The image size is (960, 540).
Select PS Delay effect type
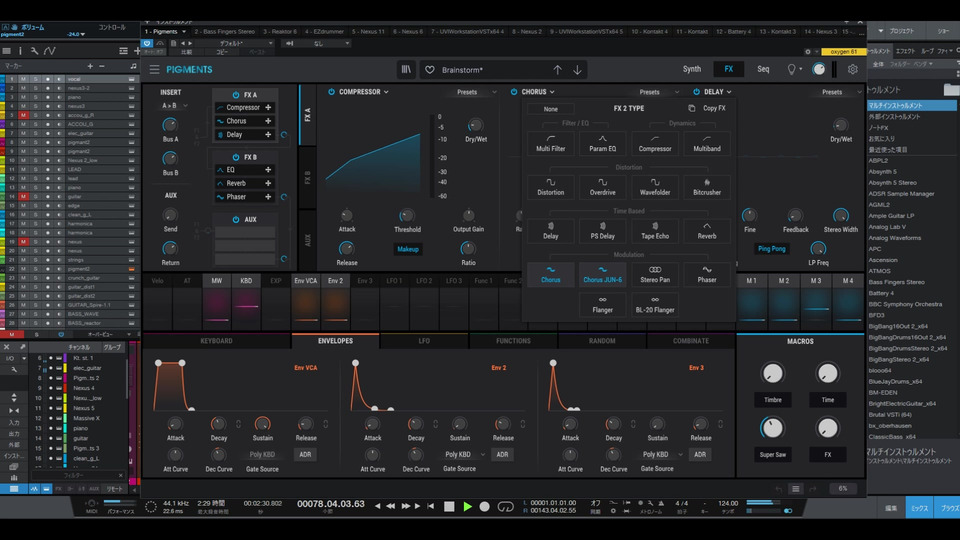click(x=602, y=230)
